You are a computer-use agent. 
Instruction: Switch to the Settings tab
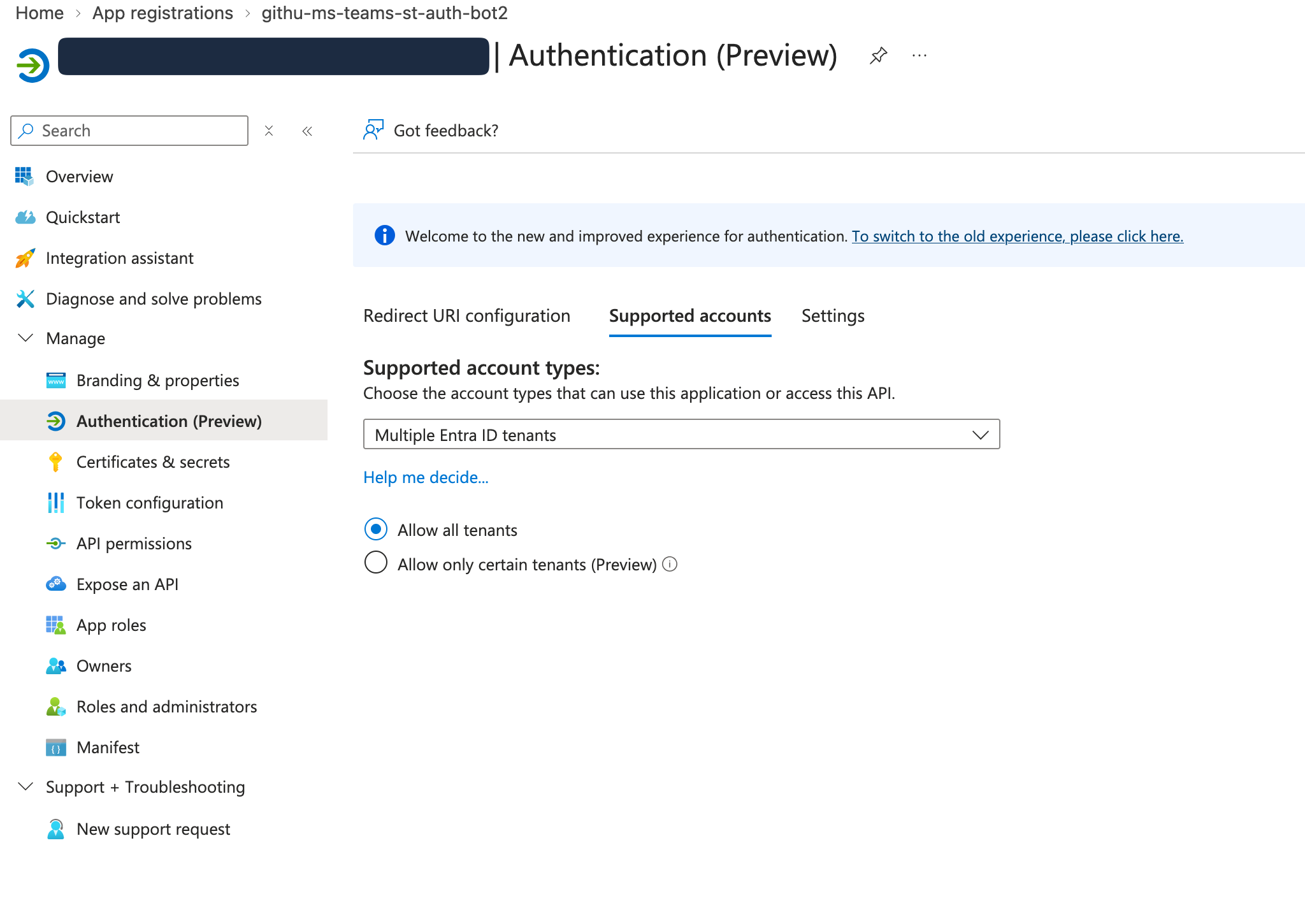(x=833, y=316)
